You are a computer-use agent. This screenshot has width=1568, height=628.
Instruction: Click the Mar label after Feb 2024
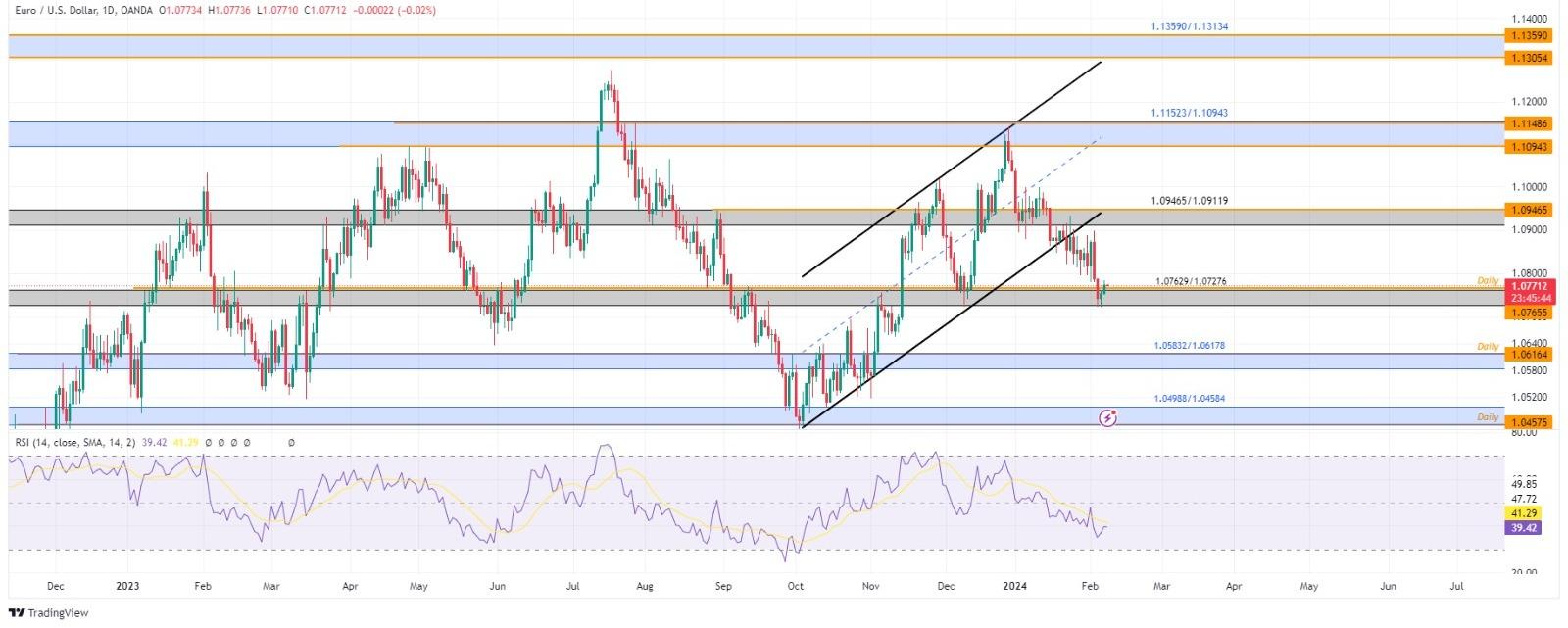[x=1161, y=586]
